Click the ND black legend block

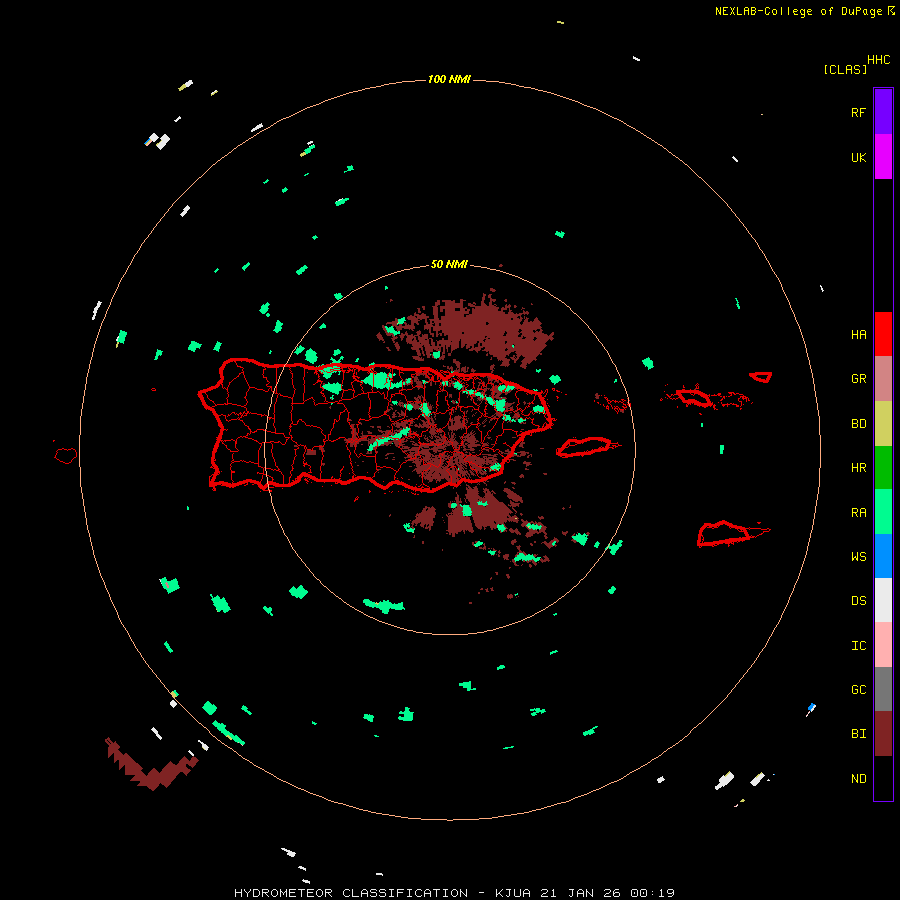click(883, 778)
